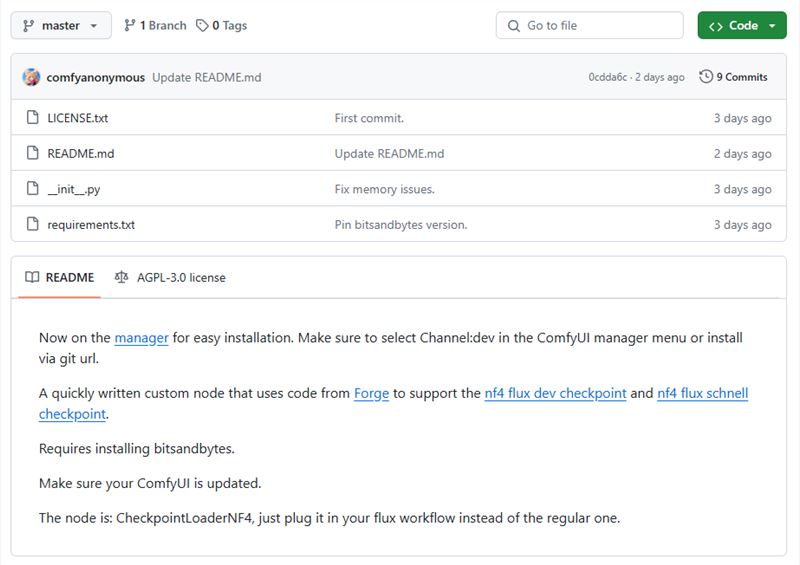Open Update README.md commit in README.md row

pyautogui.click(x=389, y=154)
